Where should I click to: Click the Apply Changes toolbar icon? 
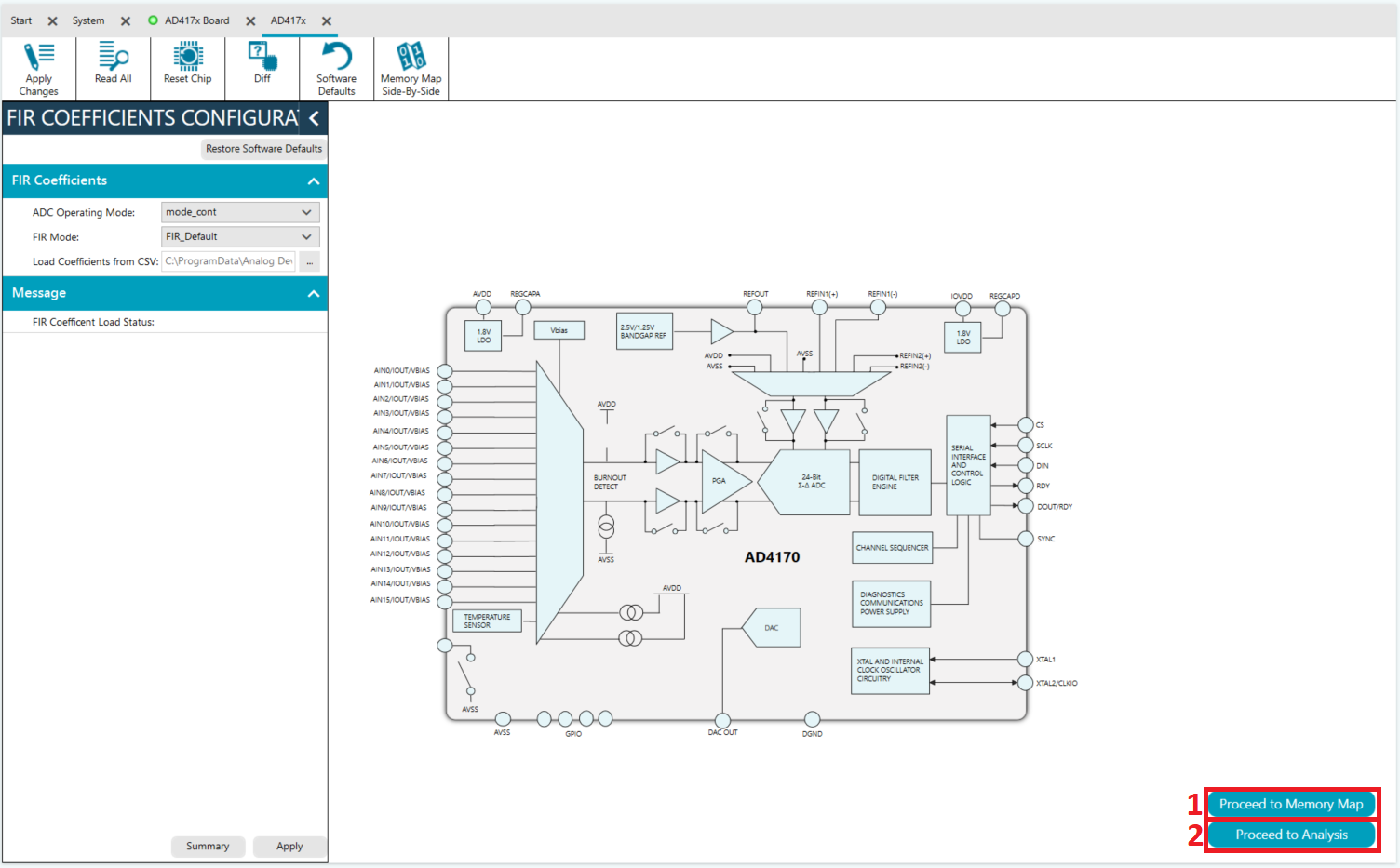tap(39, 69)
